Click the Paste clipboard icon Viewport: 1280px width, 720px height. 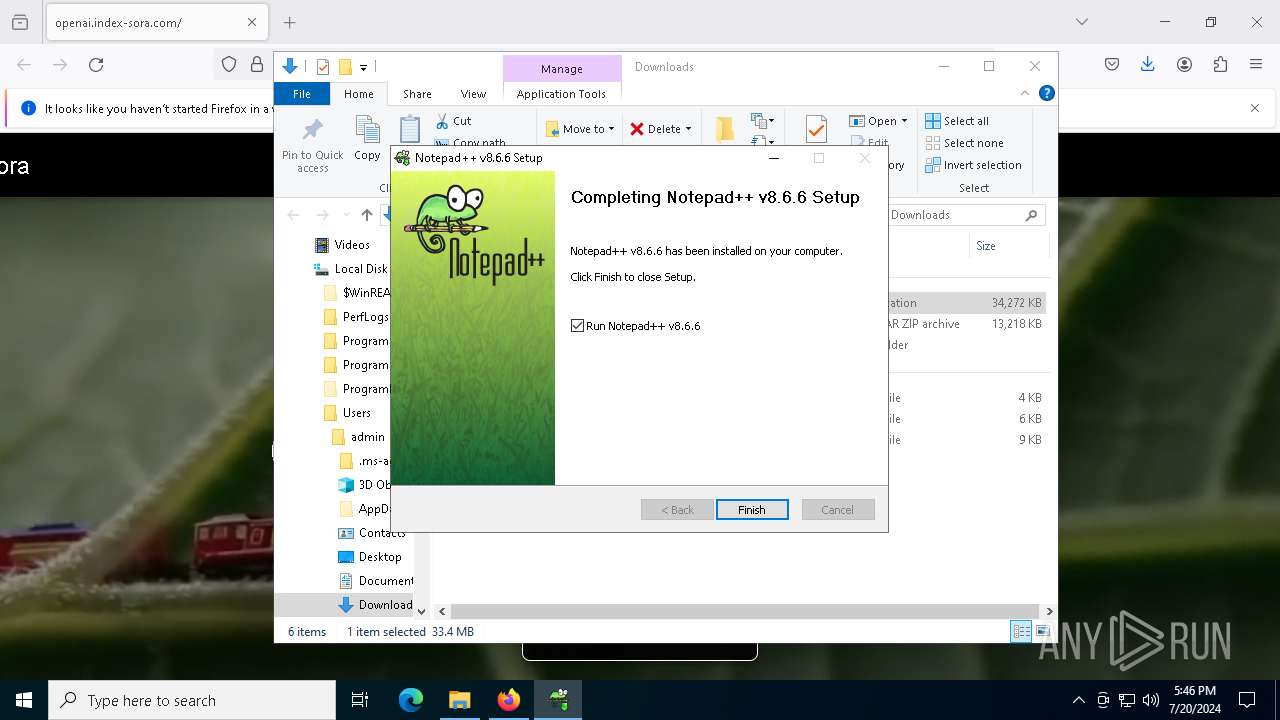tap(410, 130)
